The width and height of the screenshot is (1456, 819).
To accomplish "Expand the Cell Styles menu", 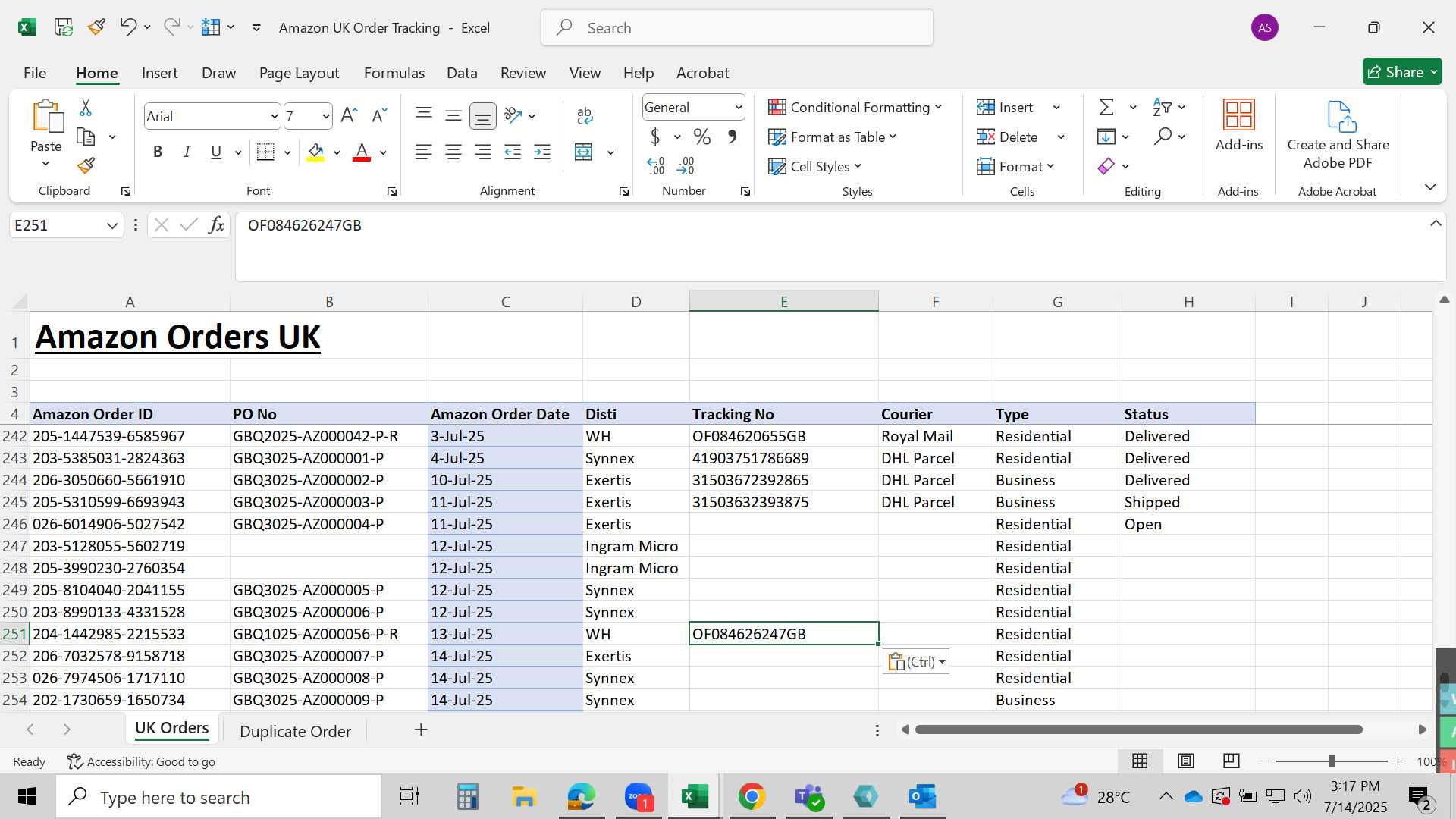I will (814, 166).
